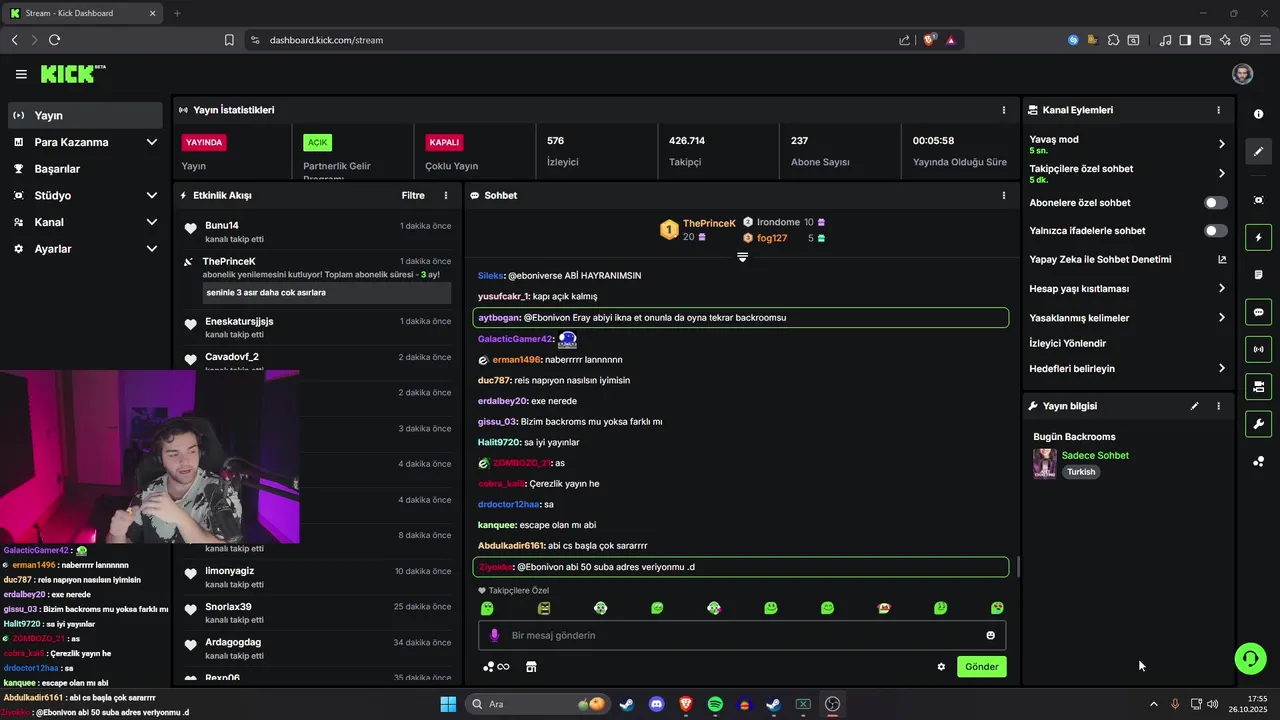This screenshot has height=720, width=1280.
Task: Click Bunu14 follow event in activity feed
Action: click(x=318, y=232)
